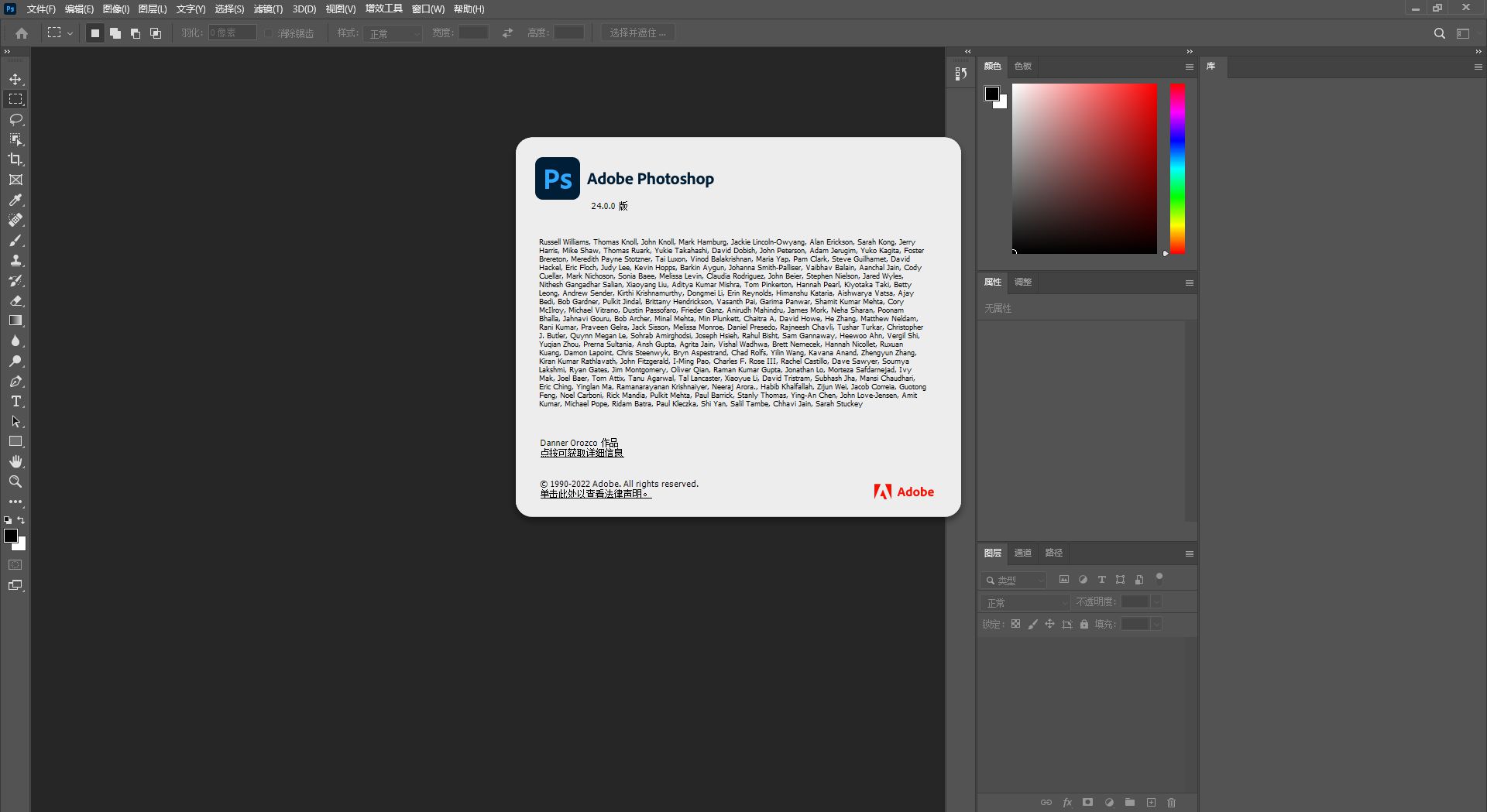Select the Lasso tool

coord(15,119)
